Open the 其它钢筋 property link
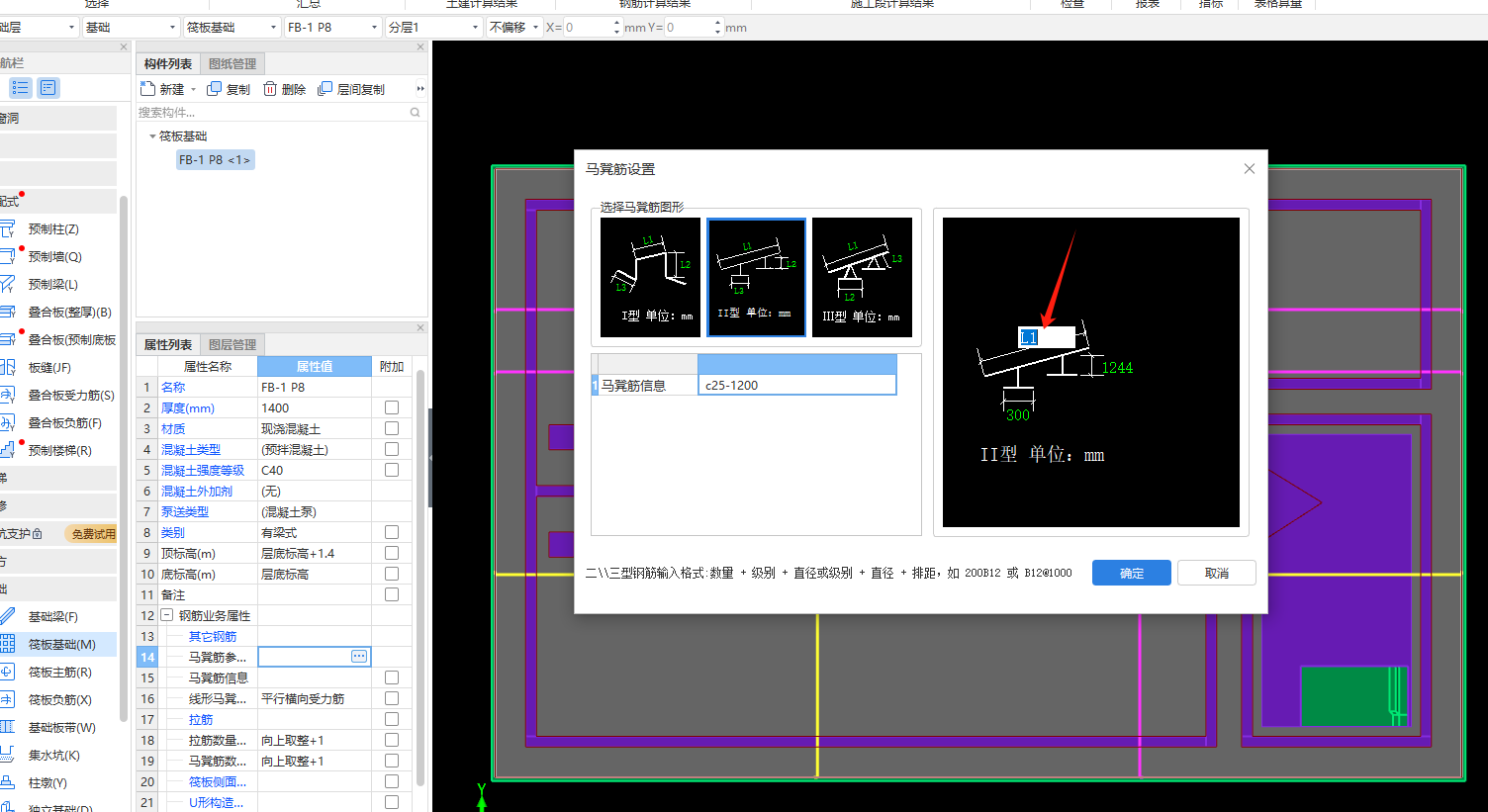The width and height of the screenshot is (1488, 812). [x=213, y=636]
